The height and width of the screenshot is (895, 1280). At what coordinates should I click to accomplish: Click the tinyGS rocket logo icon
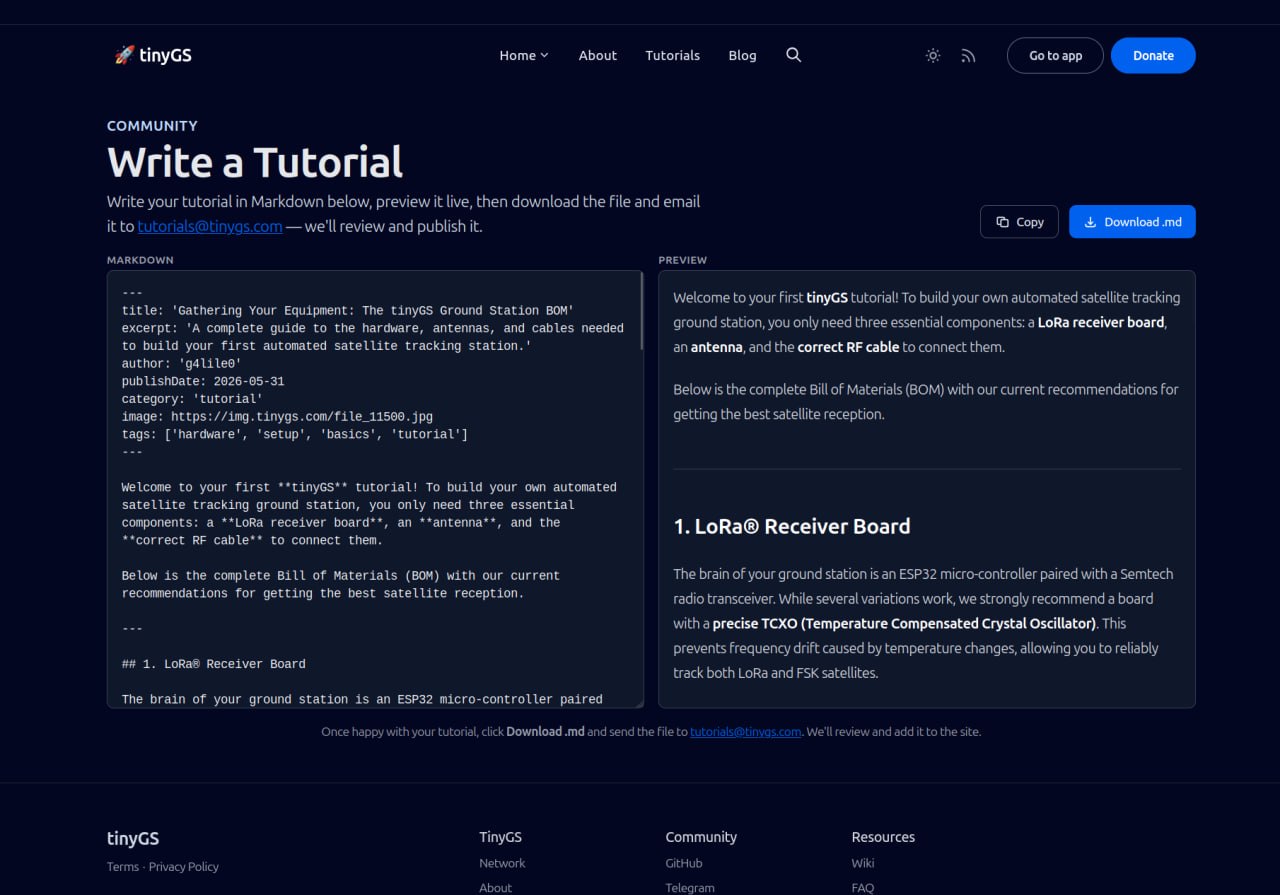point(124,55)
